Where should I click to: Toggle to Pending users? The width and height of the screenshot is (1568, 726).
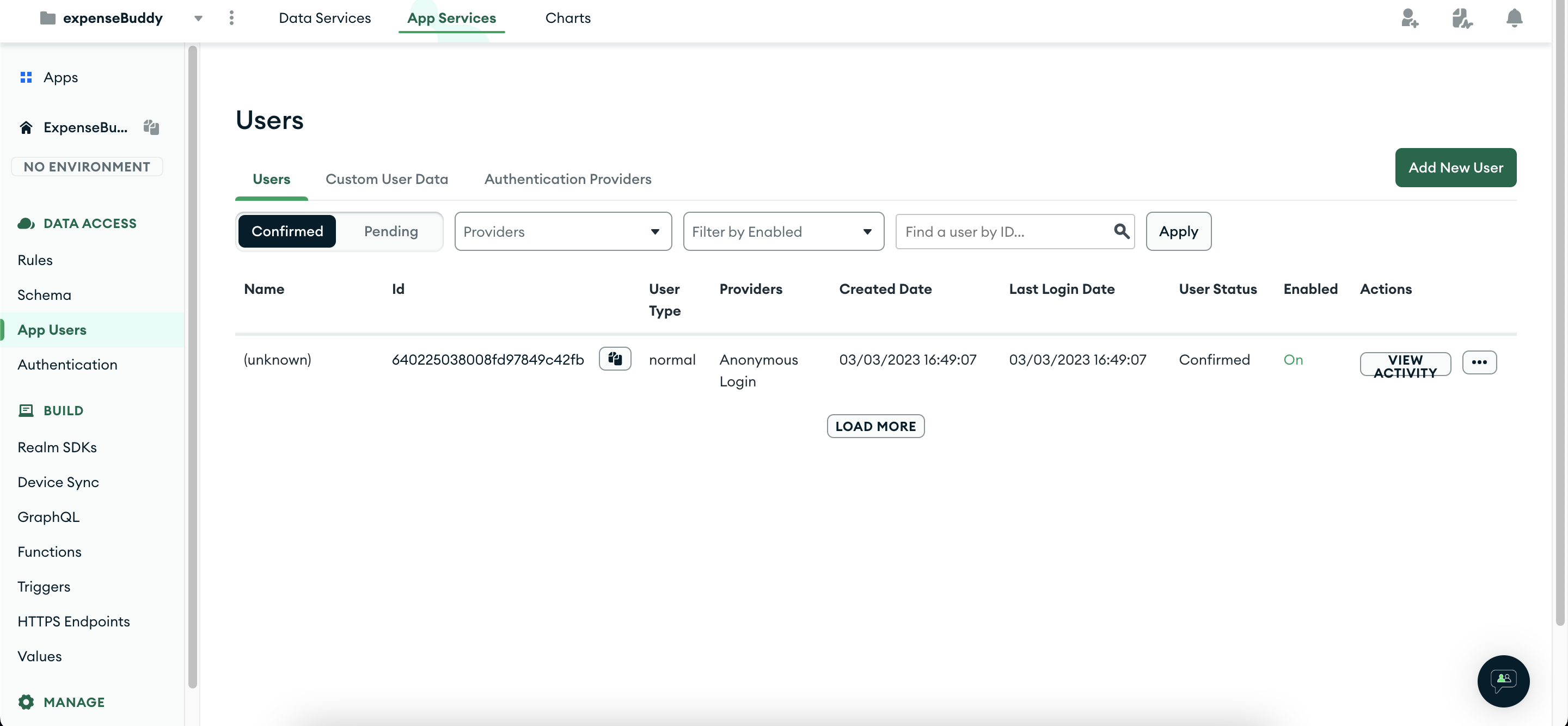(391, 231)
